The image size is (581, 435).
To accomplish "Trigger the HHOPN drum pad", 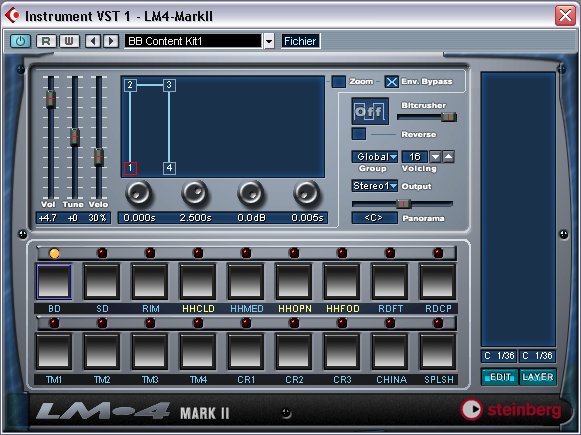I will 293,281.
